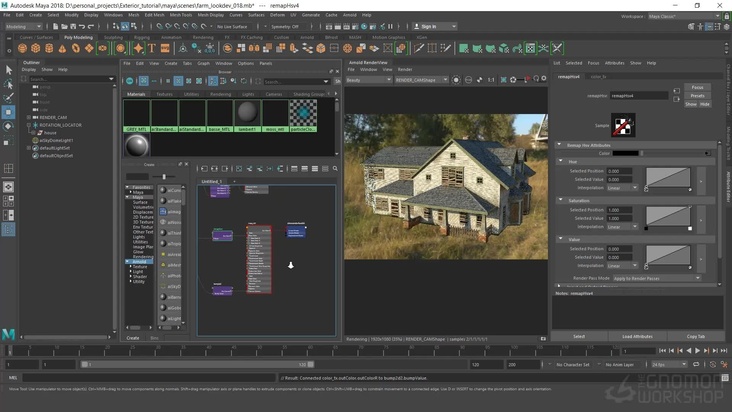Click the Select button below notes
Viewport: 732px width, 412px height.
(579, 336)
